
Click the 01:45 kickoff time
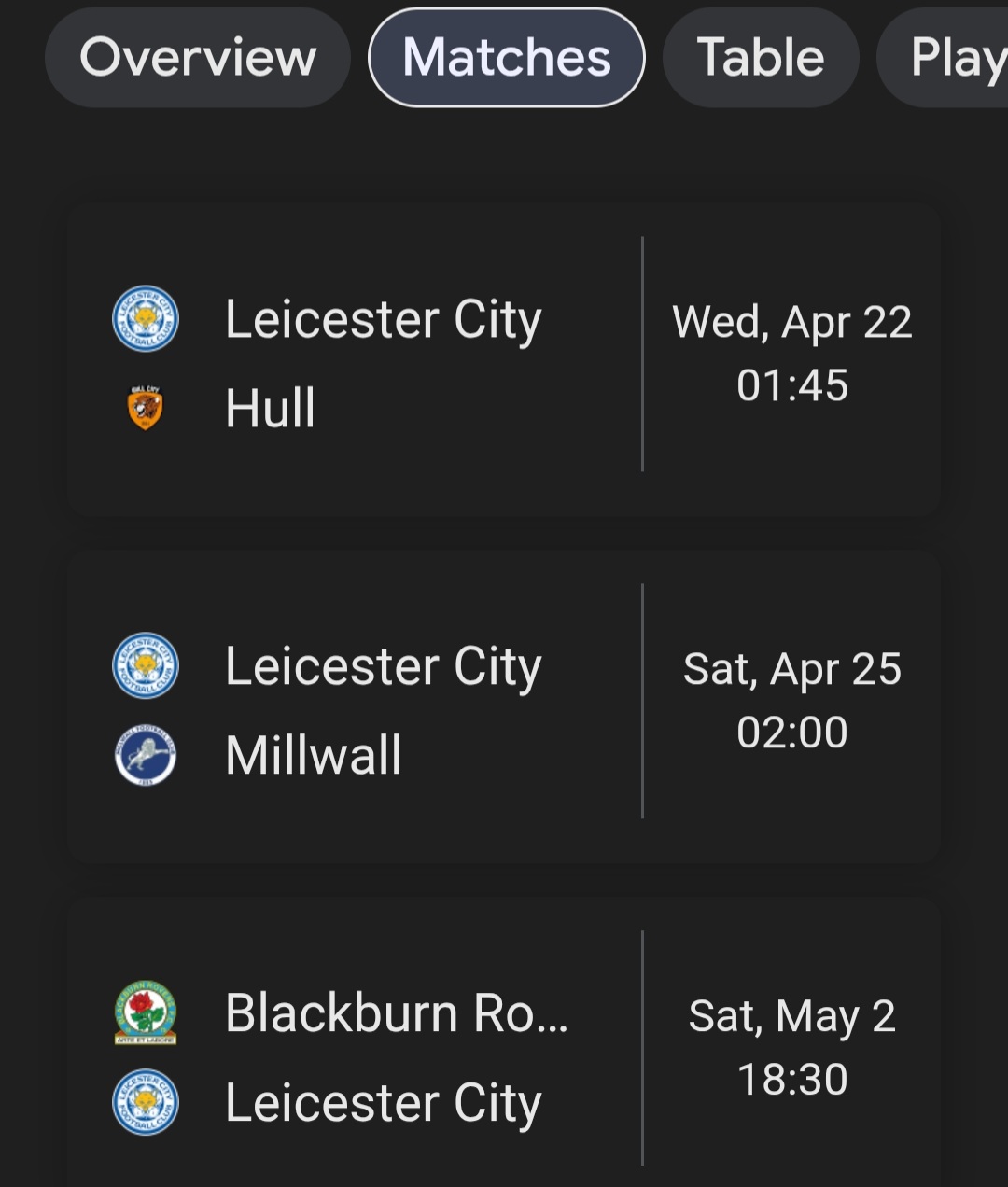point(791,385)
